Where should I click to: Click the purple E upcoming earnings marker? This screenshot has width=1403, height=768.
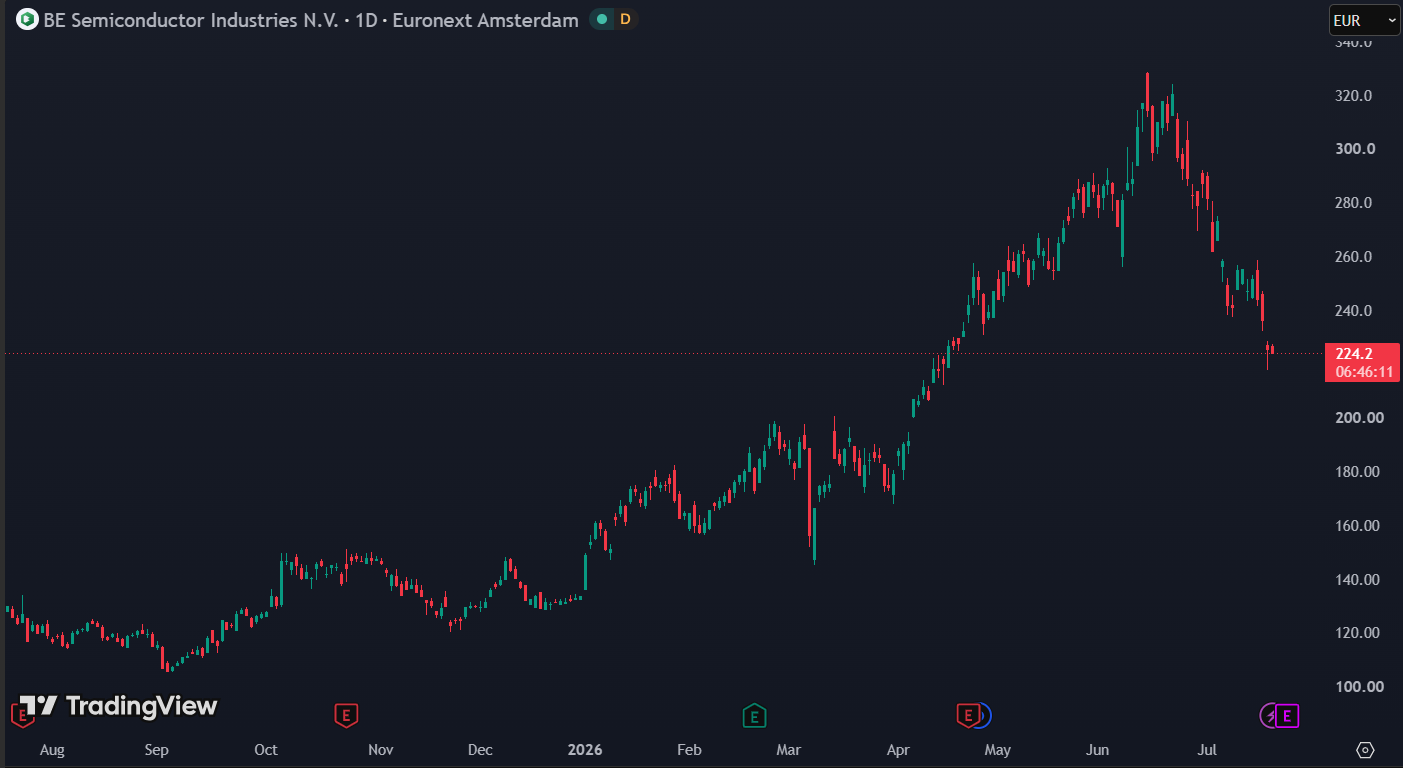1287,715
